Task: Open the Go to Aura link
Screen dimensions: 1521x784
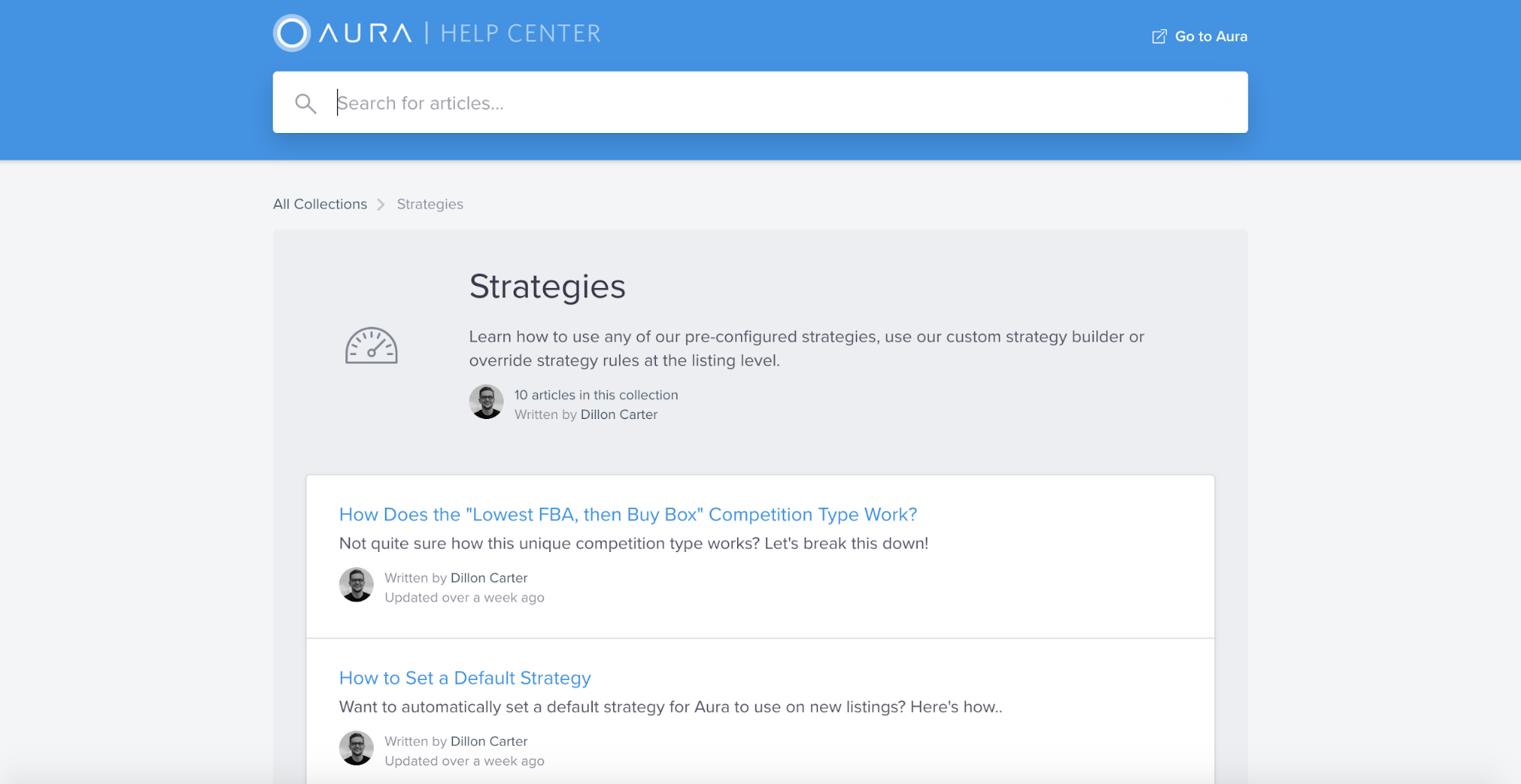Action: click(x=1211, y=37)
